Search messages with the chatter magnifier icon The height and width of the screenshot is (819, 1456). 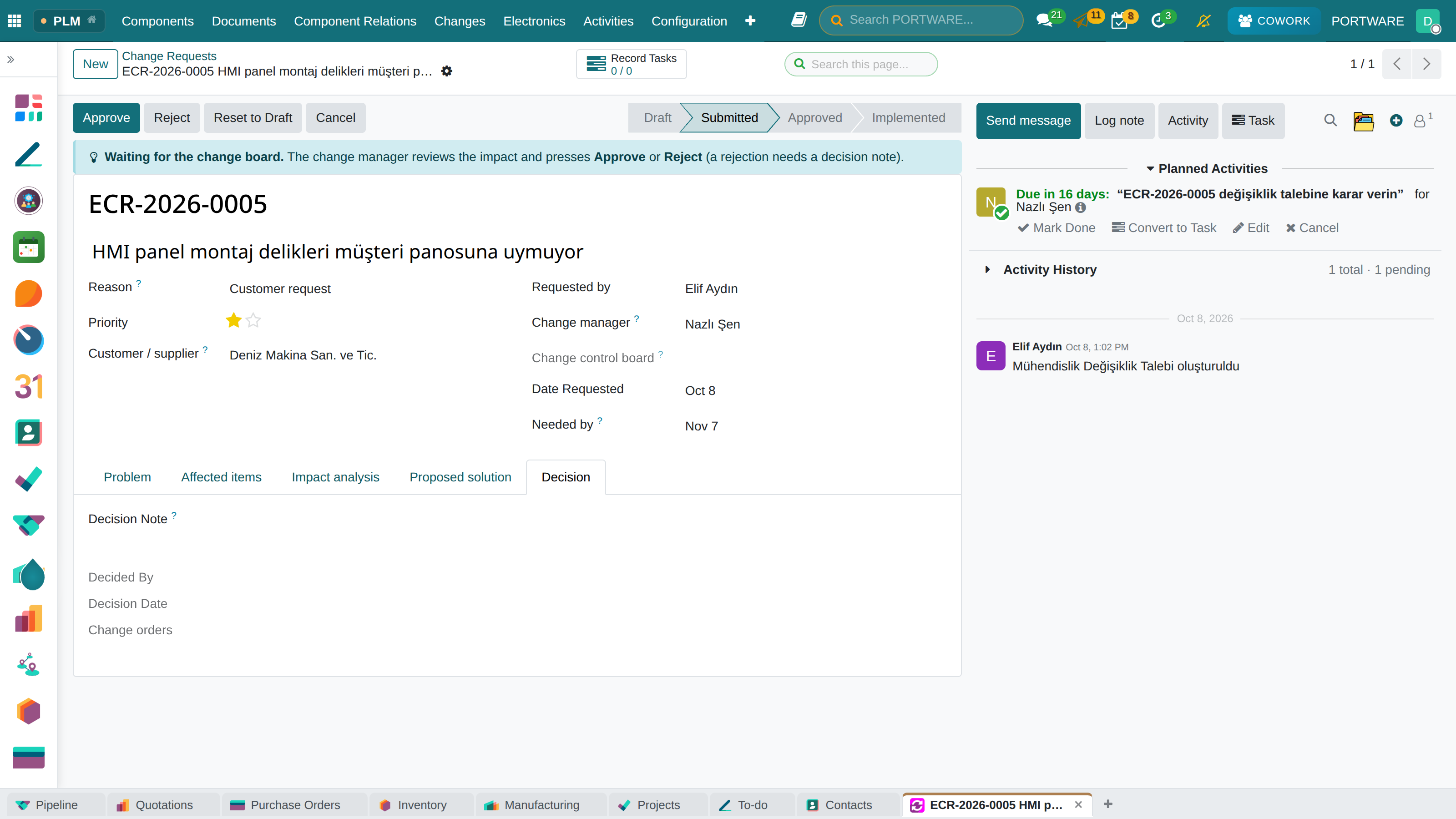1330,121
